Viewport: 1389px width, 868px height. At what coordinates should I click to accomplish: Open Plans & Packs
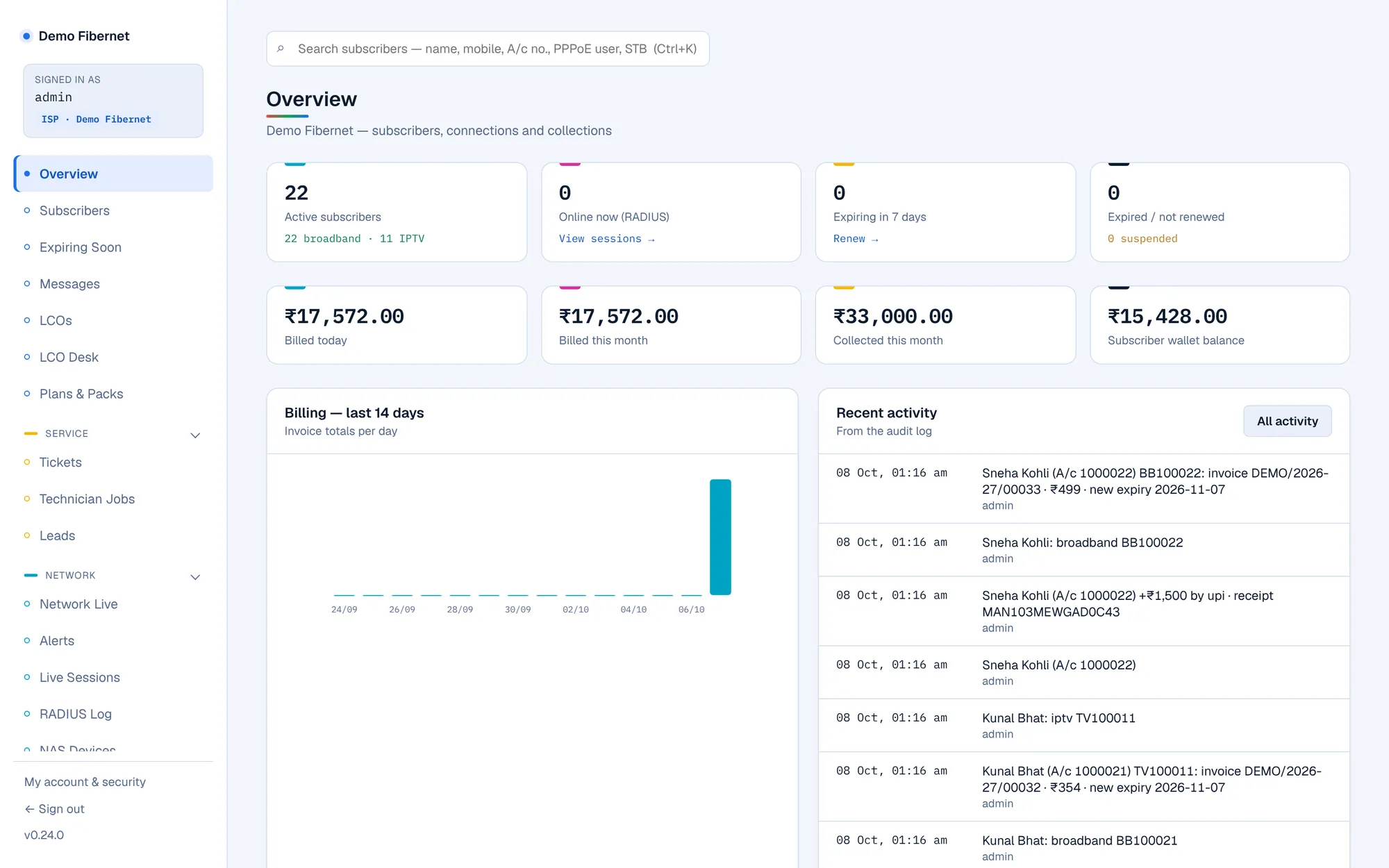pos(113,394)
